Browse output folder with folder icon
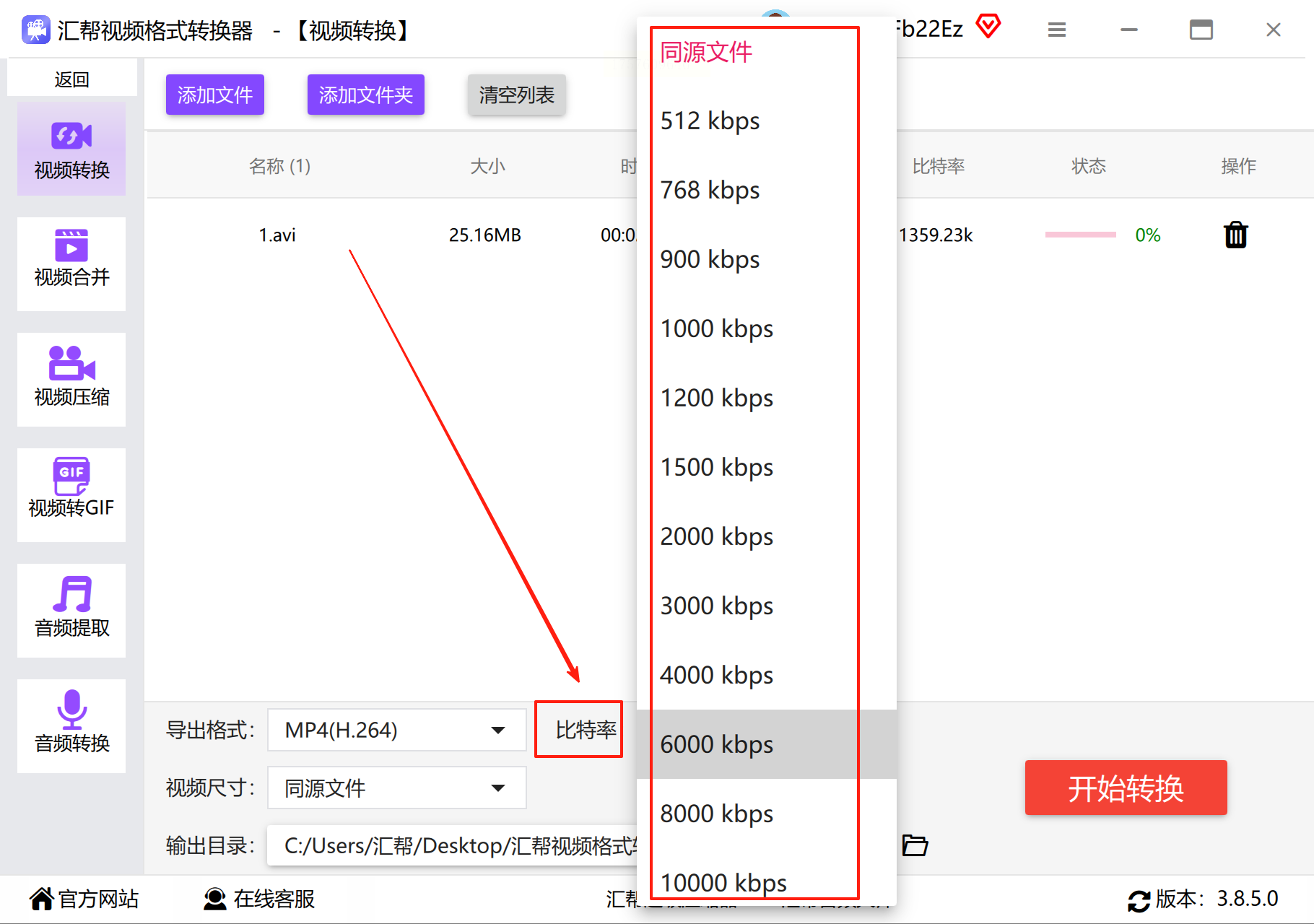 click(x=915, y=845)
